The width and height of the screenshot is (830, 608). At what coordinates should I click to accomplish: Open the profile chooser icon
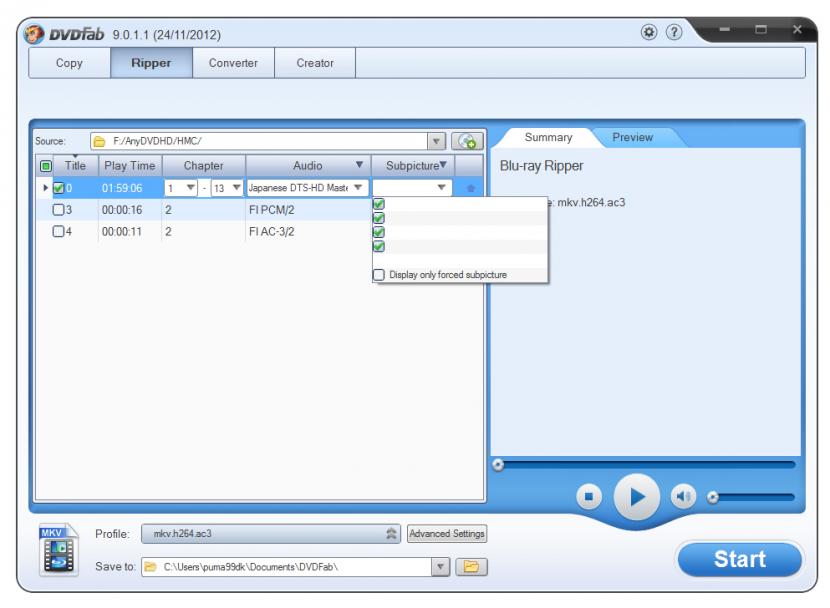point(391,534)
